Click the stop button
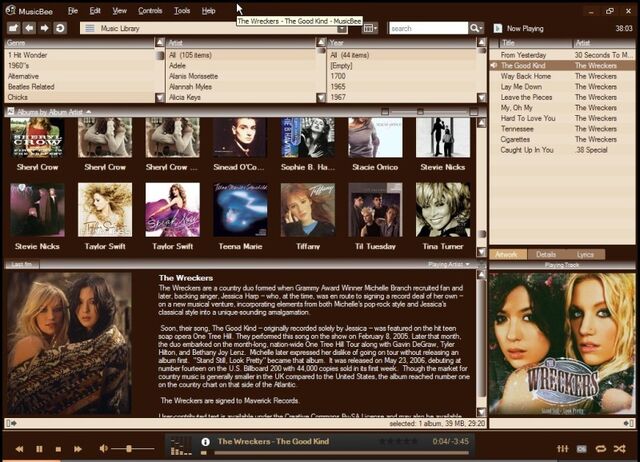 click(58, 449)
